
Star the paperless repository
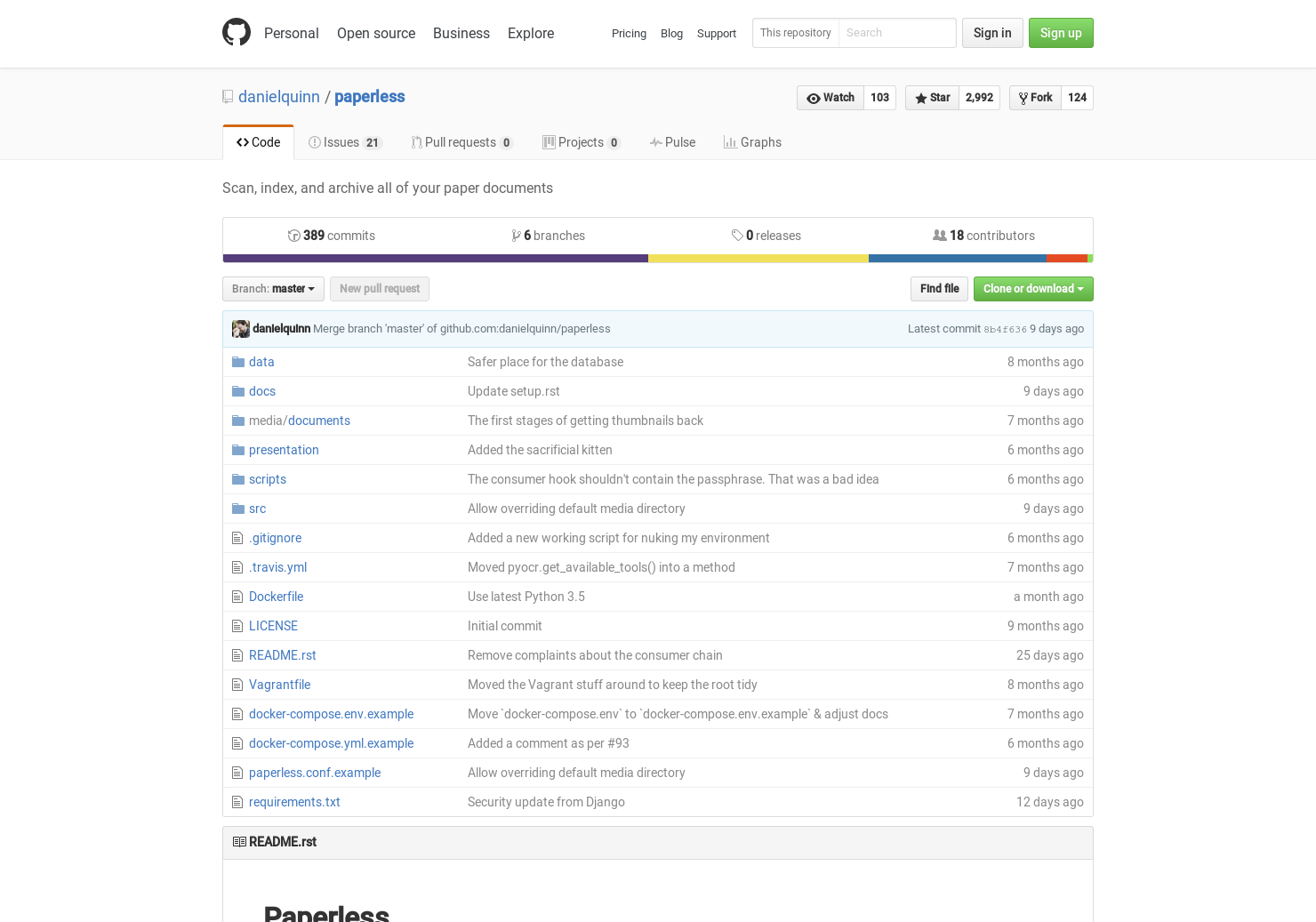[x=932, y=98]
